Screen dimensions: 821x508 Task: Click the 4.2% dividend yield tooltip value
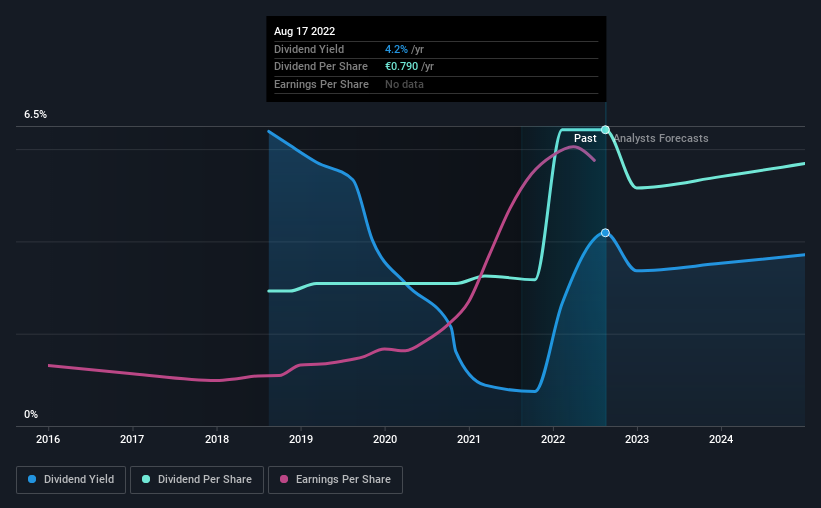[x=396, y=49]
